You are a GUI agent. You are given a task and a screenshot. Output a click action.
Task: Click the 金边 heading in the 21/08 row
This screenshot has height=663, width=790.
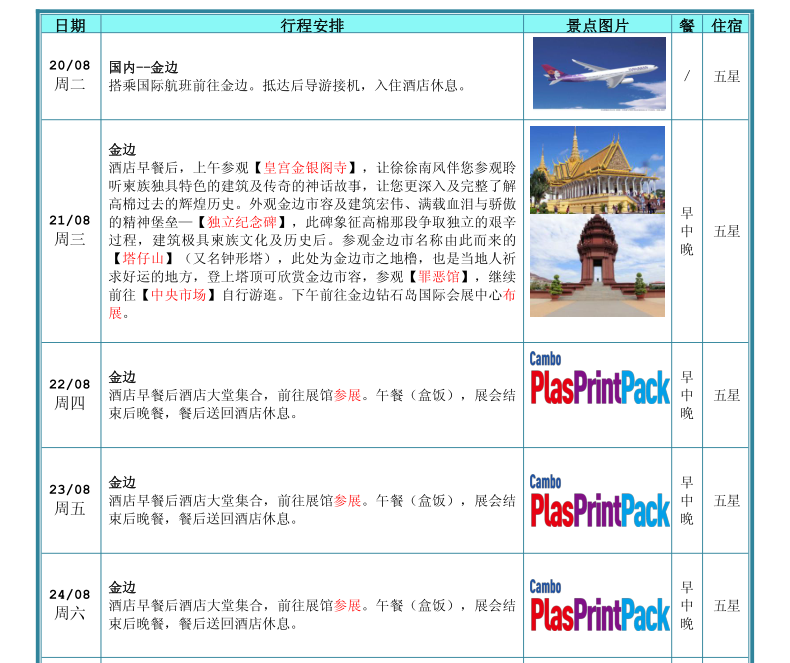tap(122, 150)
